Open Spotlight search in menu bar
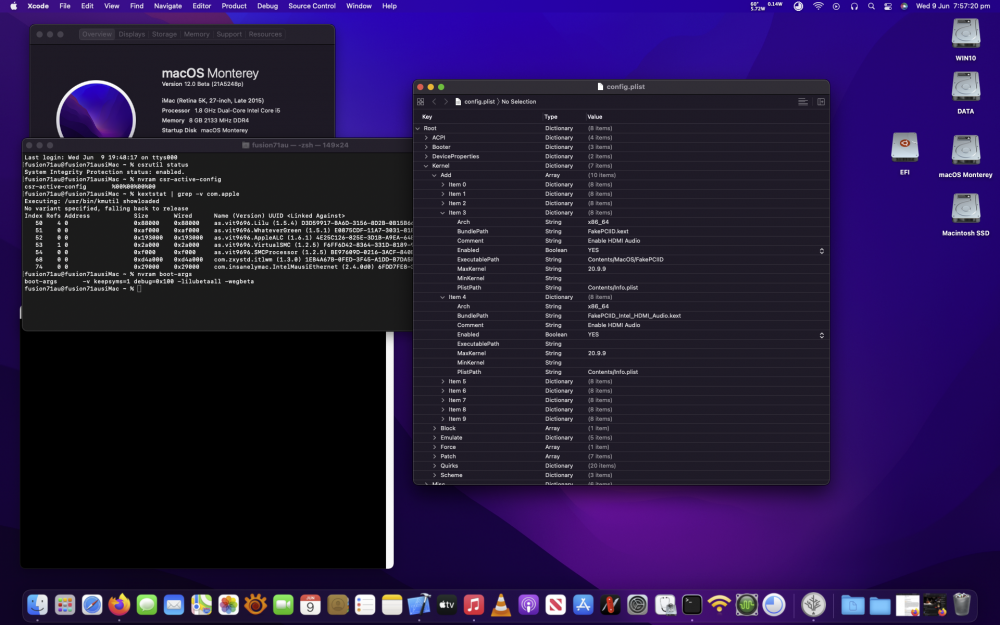The height and width of the screenshot is (625, 1000). 871,6
